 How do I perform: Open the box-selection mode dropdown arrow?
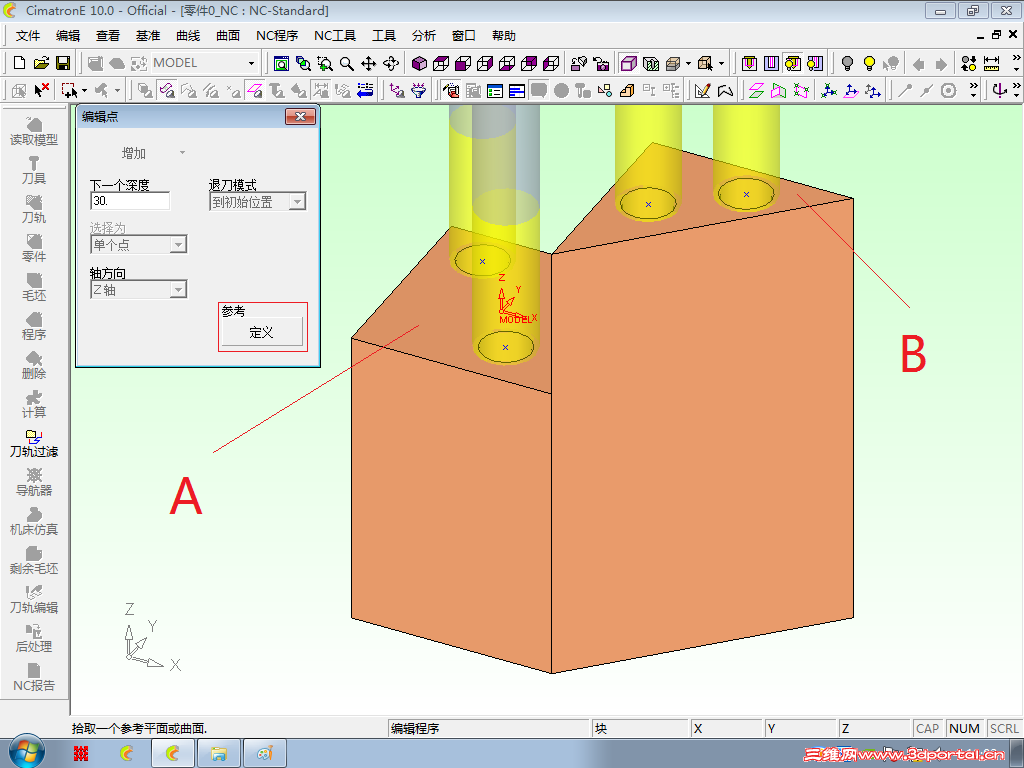point(84,90)
